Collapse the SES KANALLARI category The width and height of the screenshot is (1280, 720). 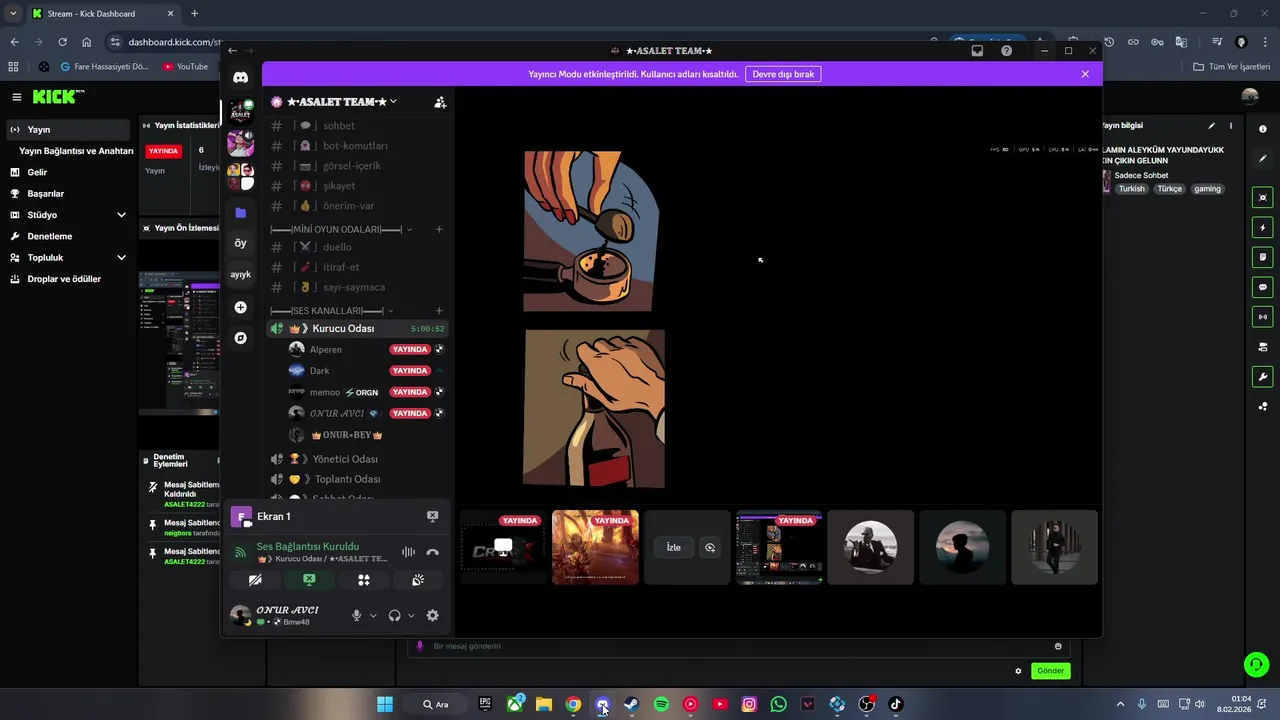tap(390, 311)
